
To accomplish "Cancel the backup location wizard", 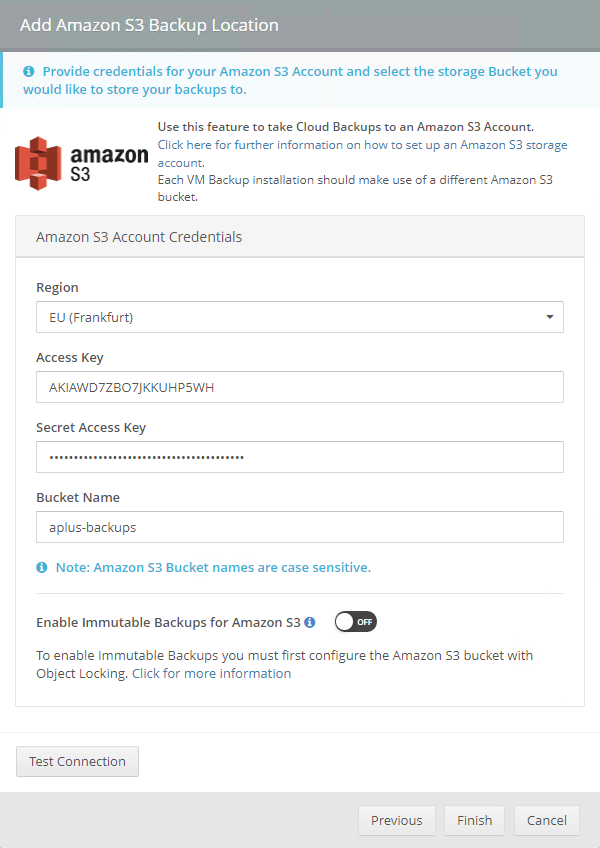I will (x=546, y=820).
